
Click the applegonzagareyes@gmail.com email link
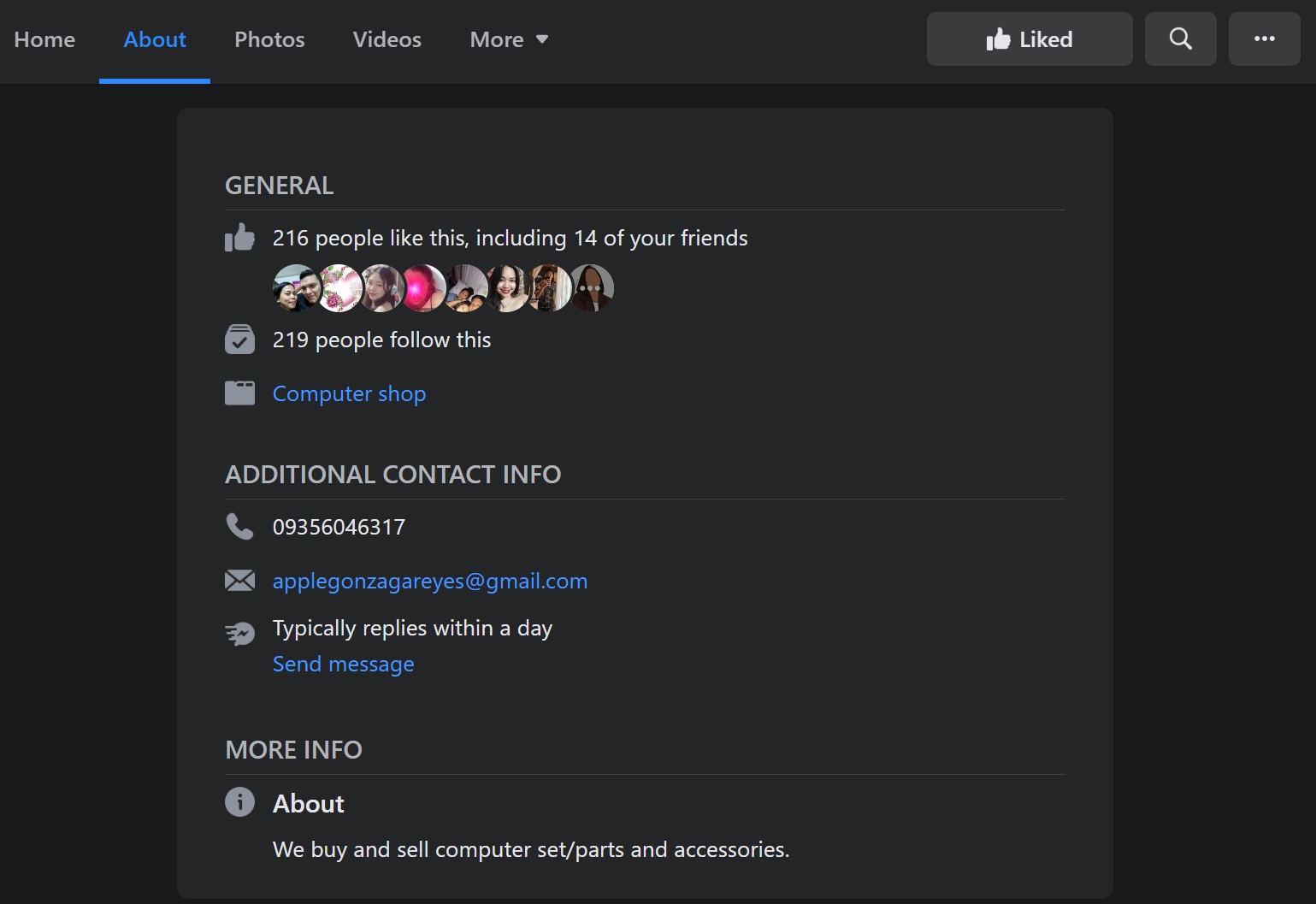429,581
